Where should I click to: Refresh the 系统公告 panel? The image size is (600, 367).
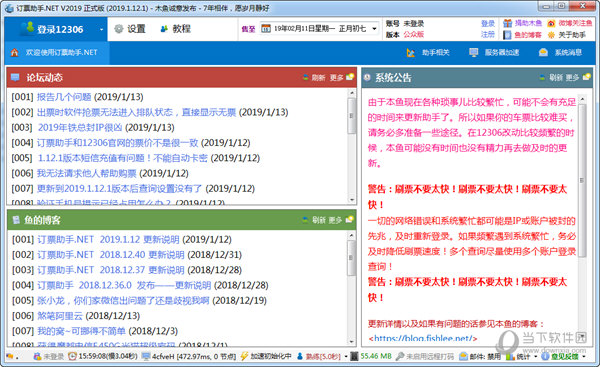551,78
